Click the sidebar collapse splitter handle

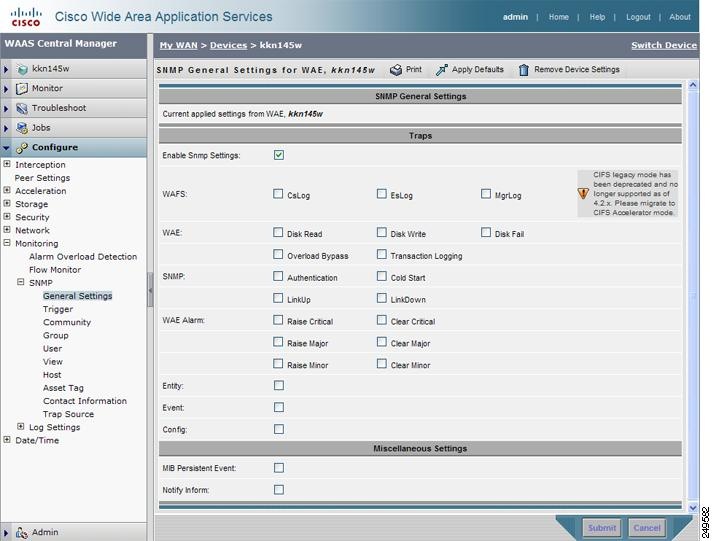coord(151,290)
